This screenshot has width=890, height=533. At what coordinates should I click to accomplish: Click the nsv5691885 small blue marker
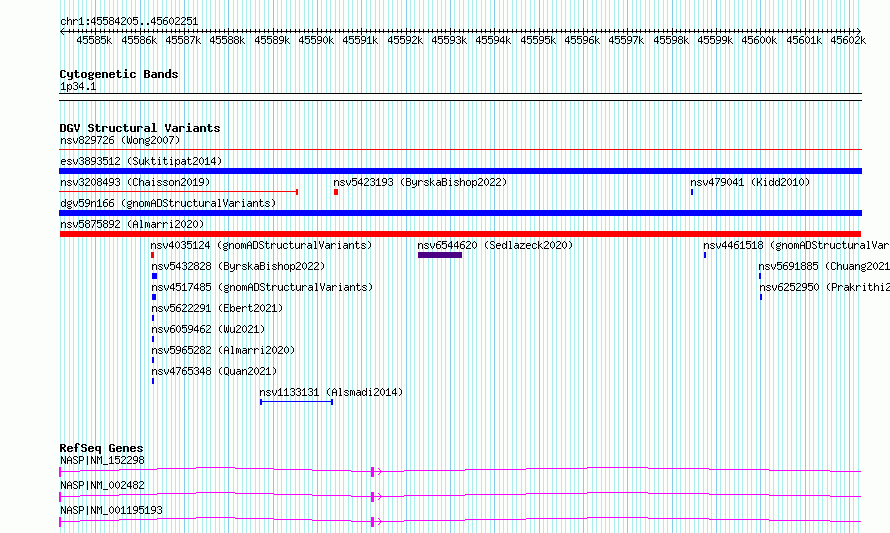[760, 276]
